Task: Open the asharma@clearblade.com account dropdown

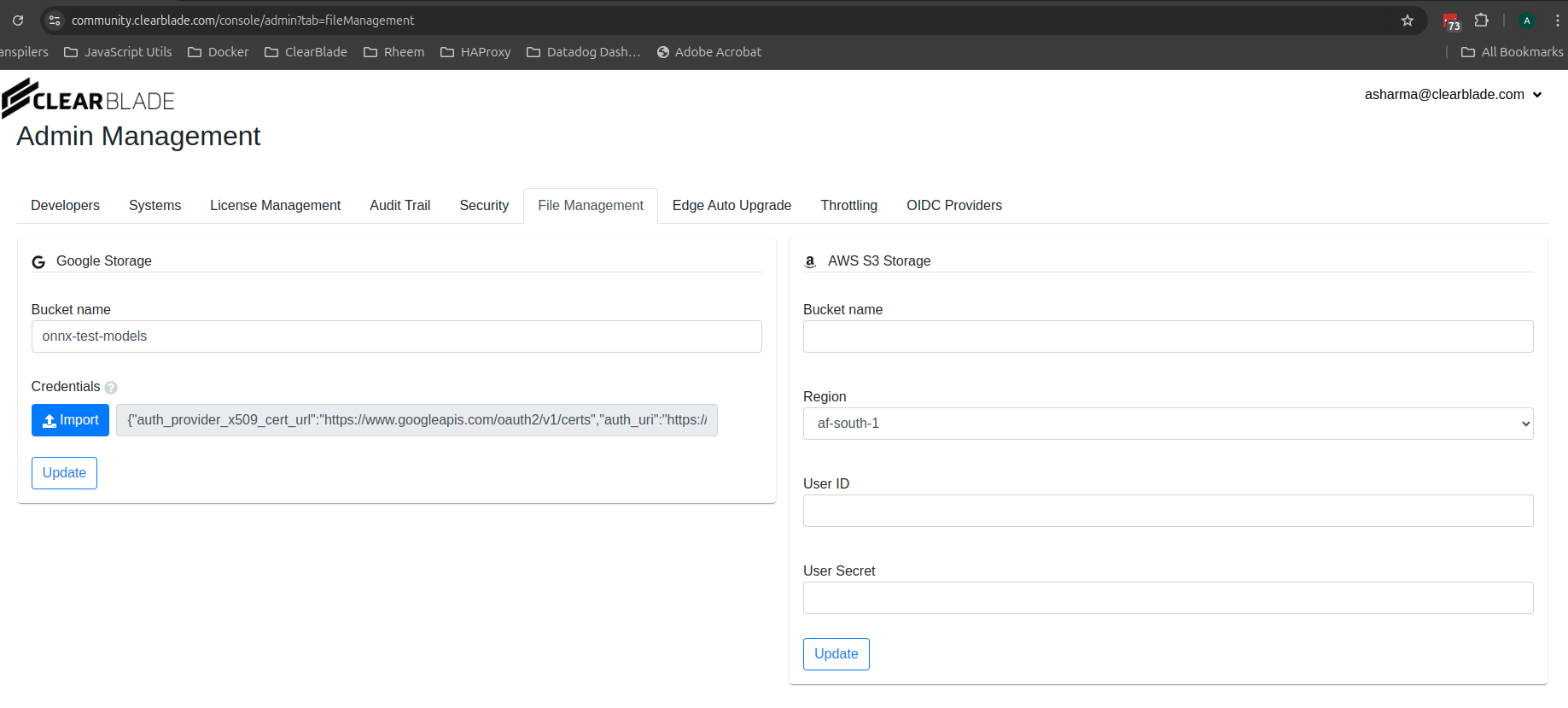Action: tap(1453, 95)
